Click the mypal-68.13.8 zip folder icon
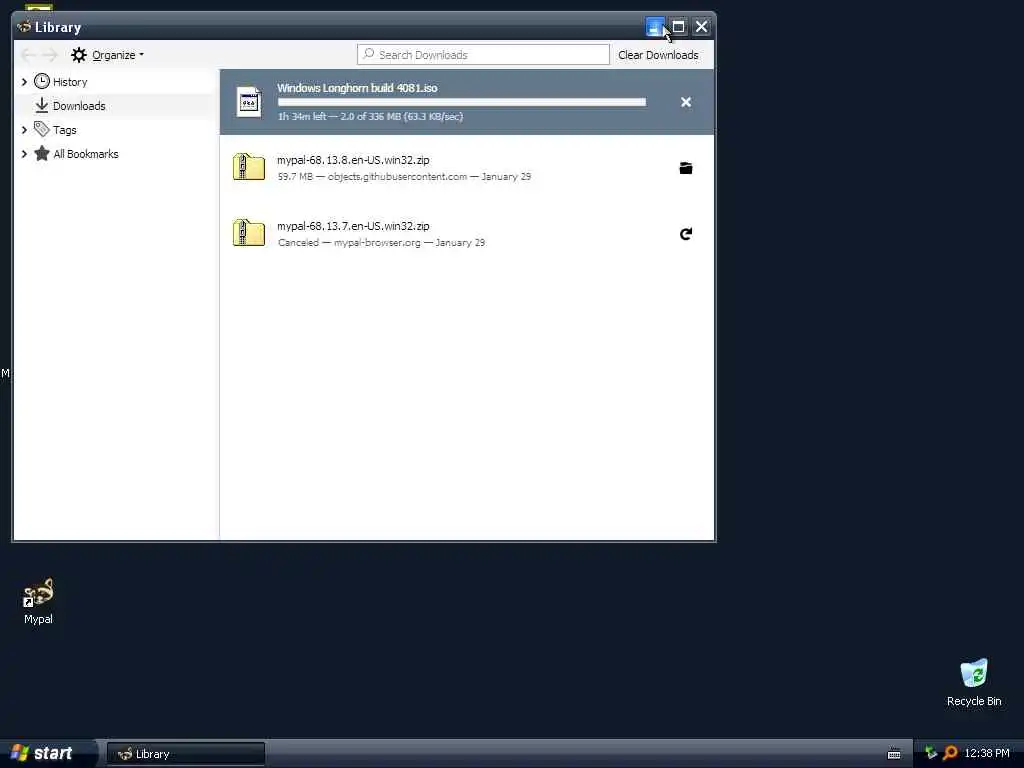1024x768 pixels. (249, 167)
